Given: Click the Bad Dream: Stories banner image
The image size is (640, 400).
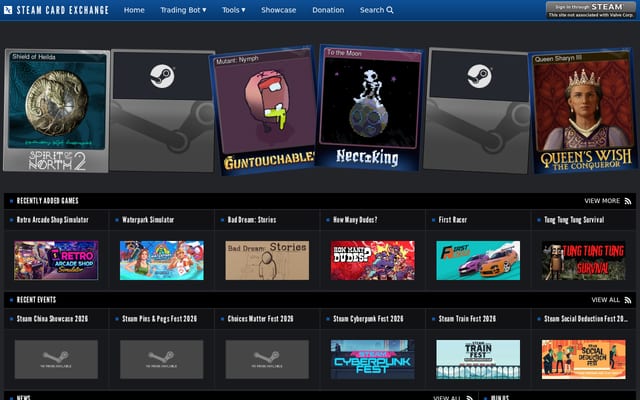Looking at the screenshot, I should coord(267,260).
